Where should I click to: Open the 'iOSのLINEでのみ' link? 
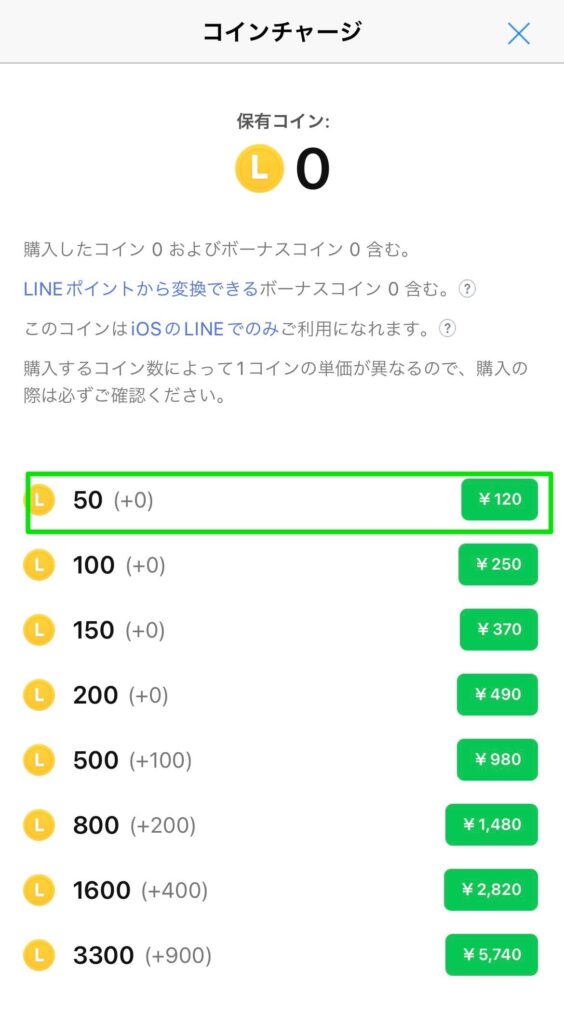[x=205, y=328]
